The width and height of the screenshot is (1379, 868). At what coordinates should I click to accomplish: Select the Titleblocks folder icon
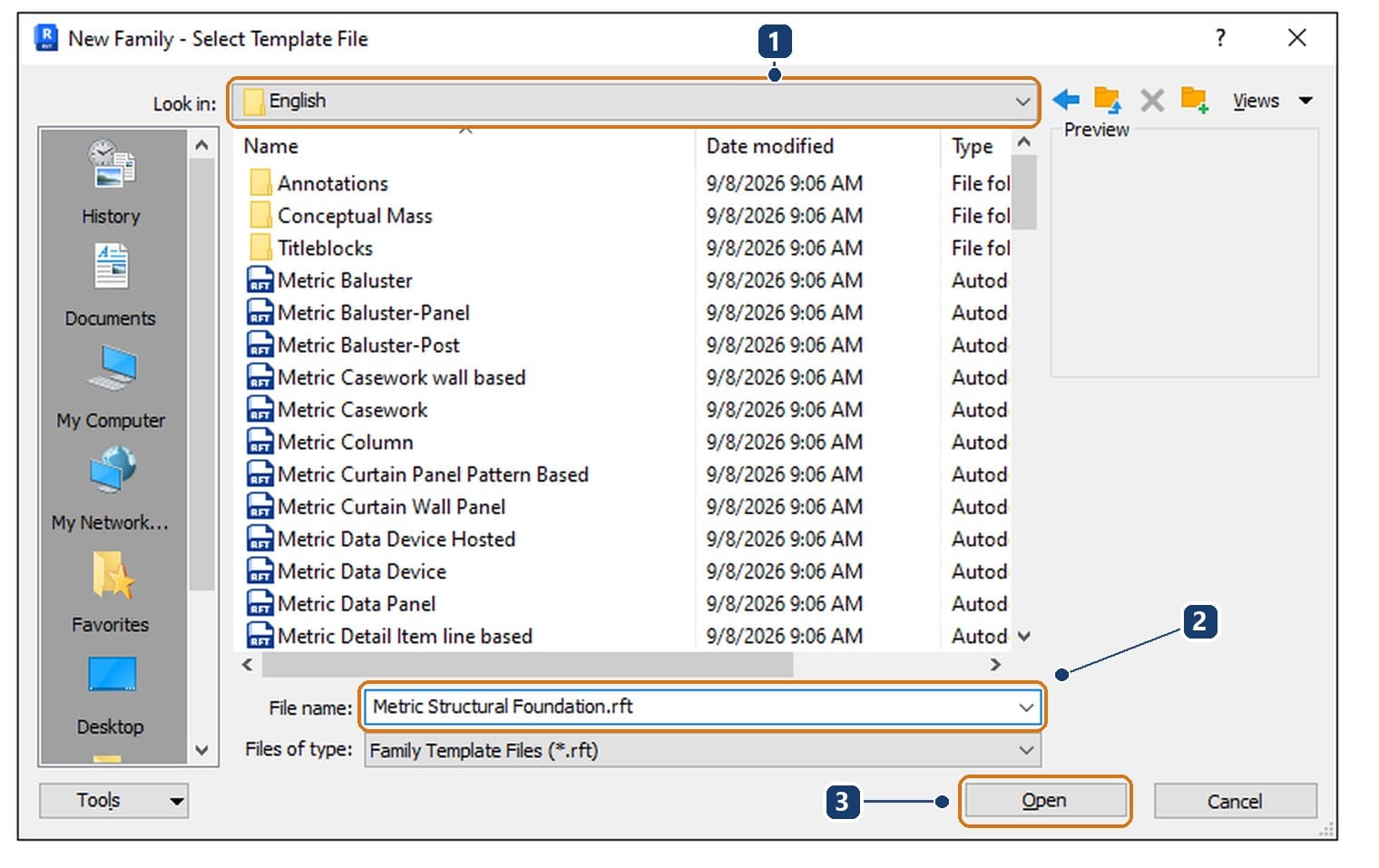pos(260,247)
